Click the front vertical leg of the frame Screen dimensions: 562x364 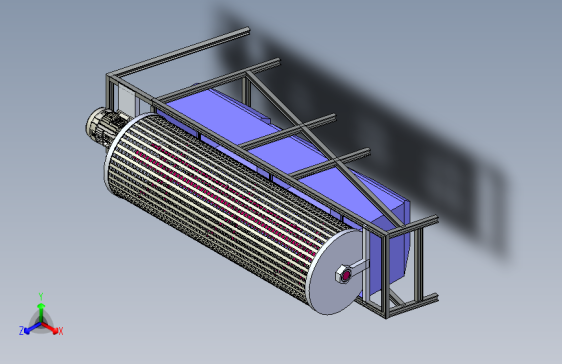387,275
